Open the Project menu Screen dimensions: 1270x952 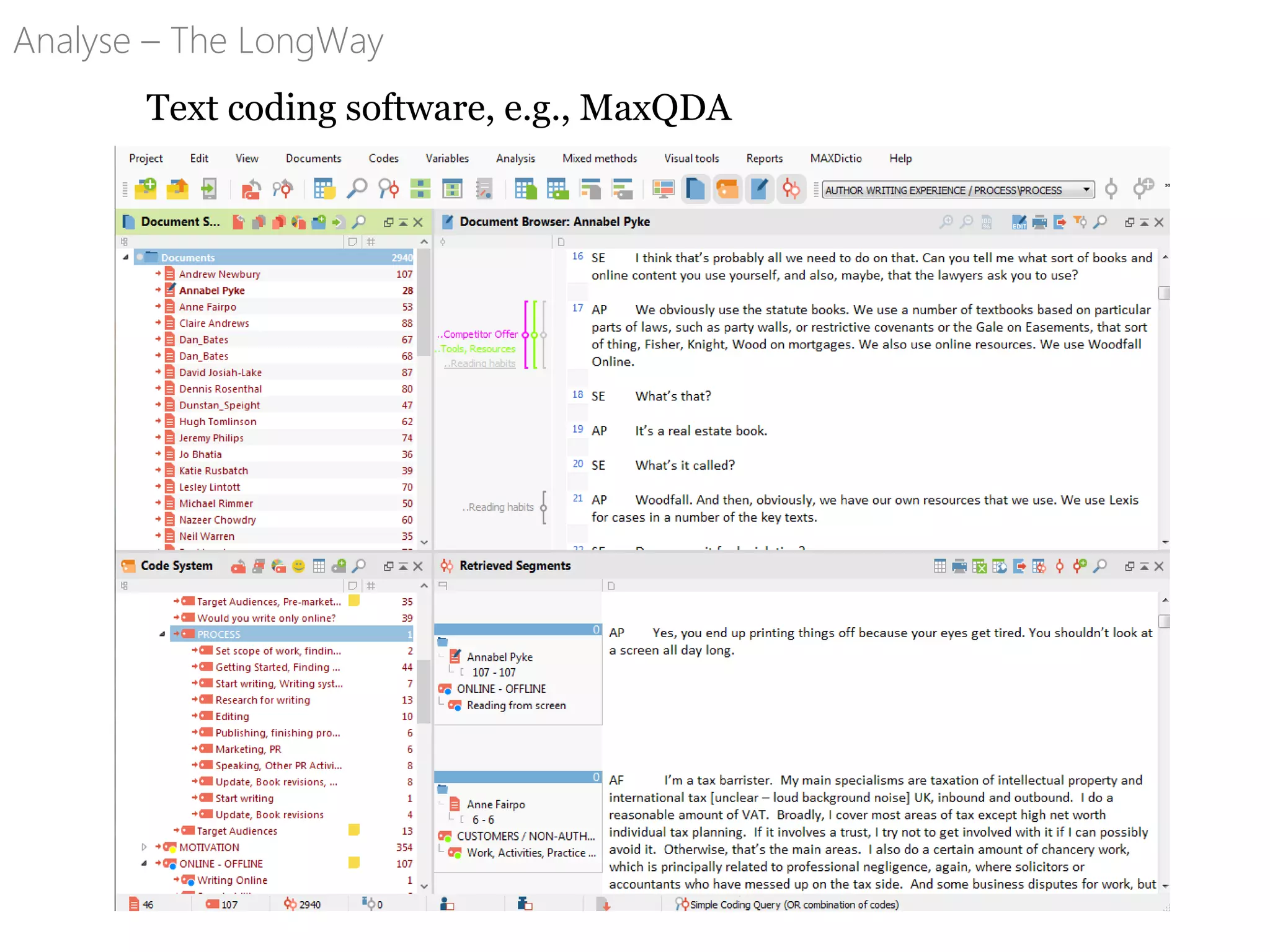pos(146,159)
